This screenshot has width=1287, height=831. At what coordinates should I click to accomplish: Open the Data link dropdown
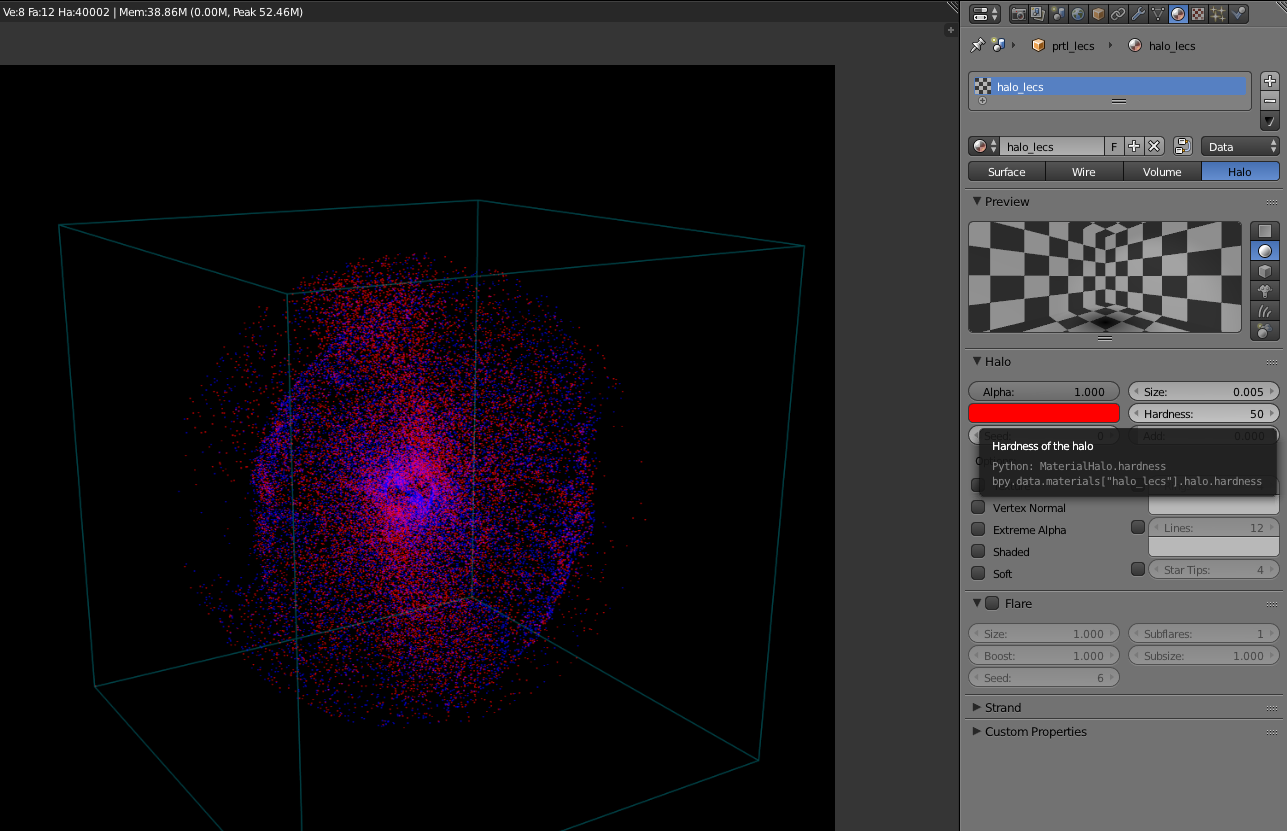click(x=1241, y=146)
